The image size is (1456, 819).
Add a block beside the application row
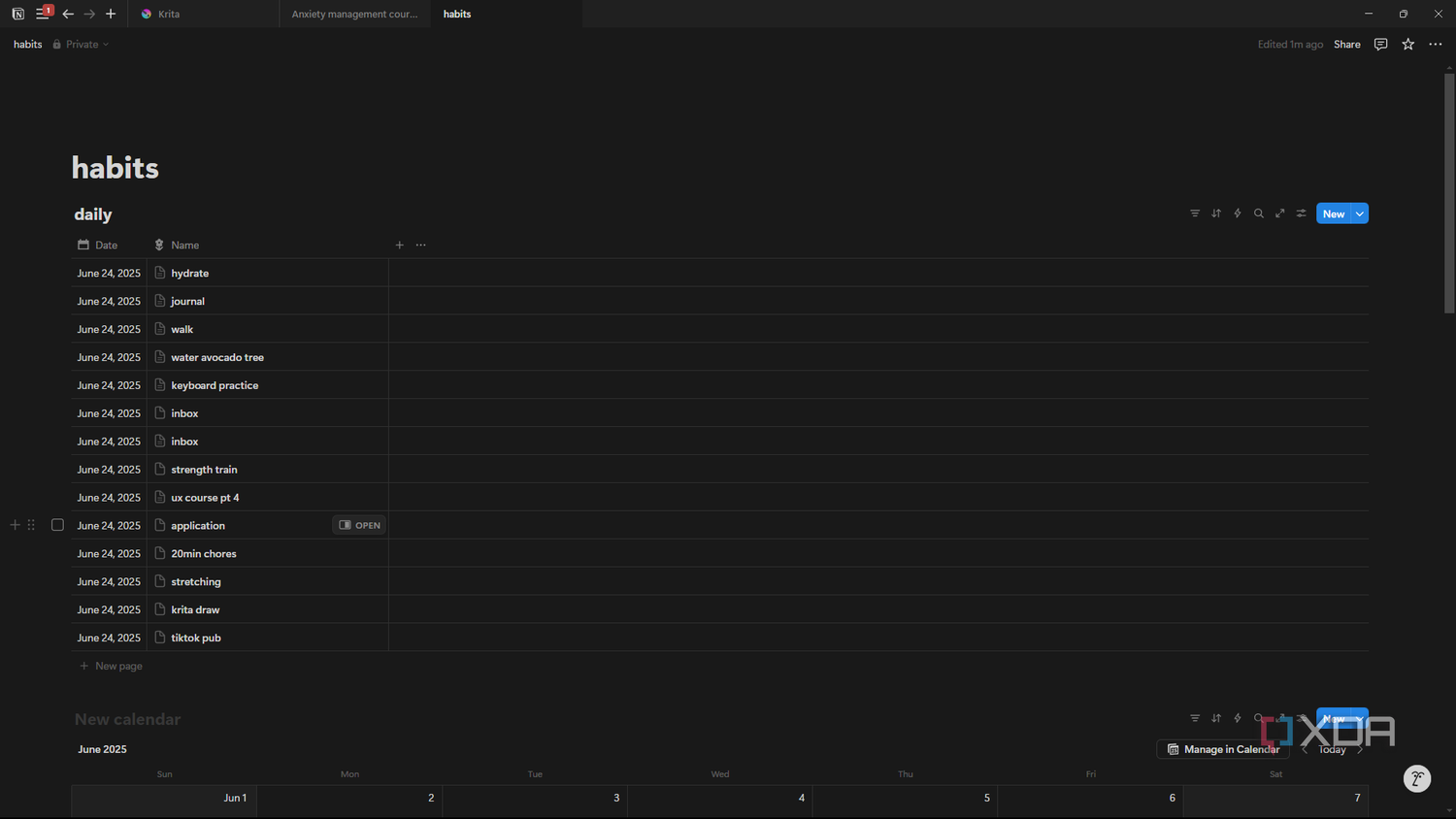(15, 525)
